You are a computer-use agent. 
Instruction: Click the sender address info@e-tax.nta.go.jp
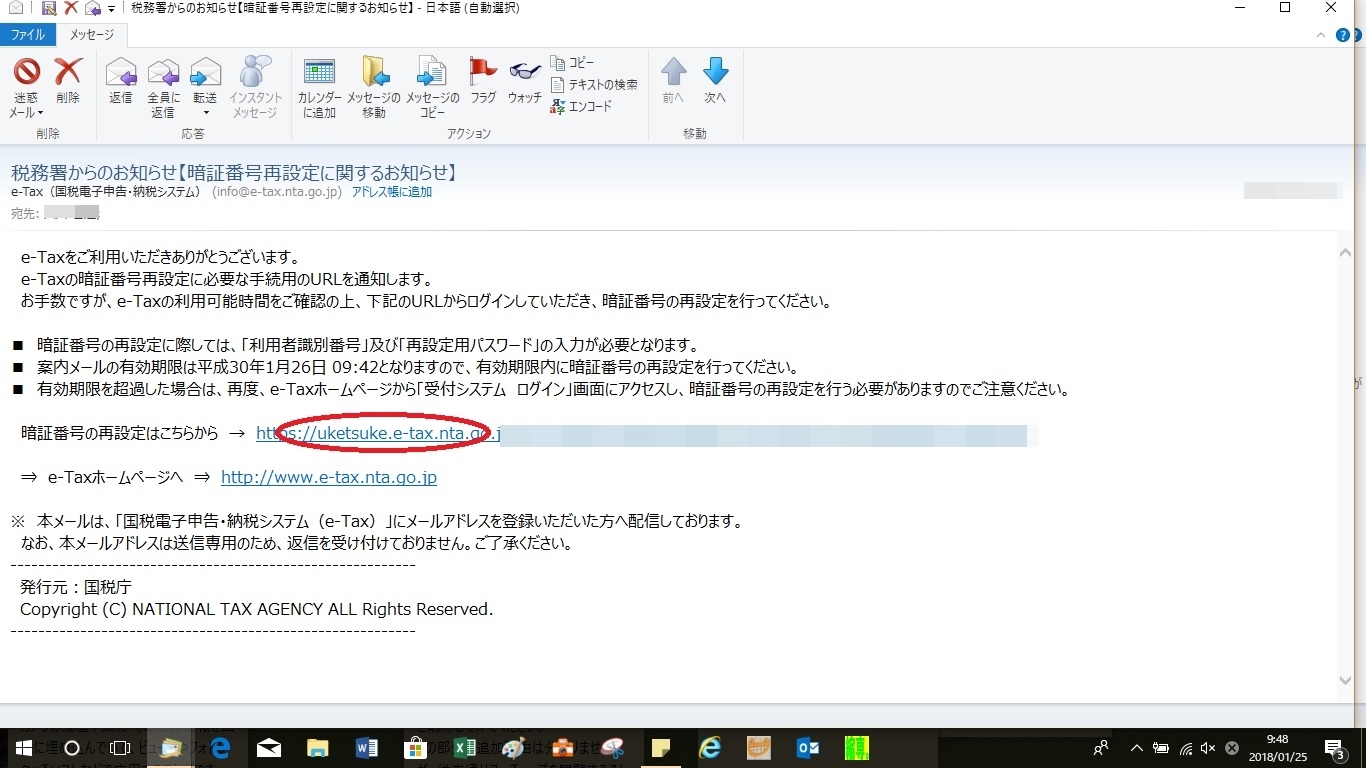click(x=277, y=192)
